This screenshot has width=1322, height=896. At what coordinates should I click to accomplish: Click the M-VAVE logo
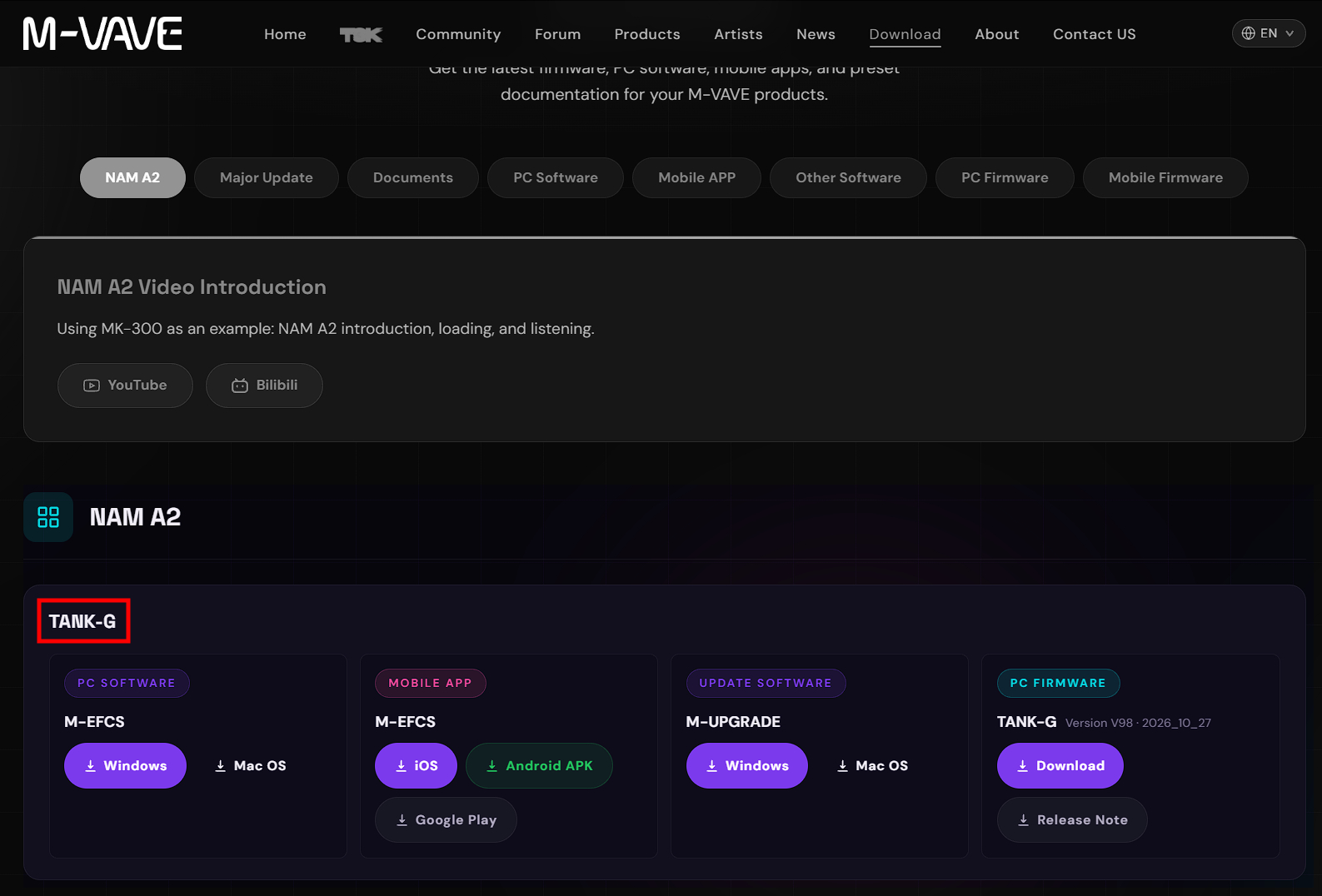pos(102,33)
